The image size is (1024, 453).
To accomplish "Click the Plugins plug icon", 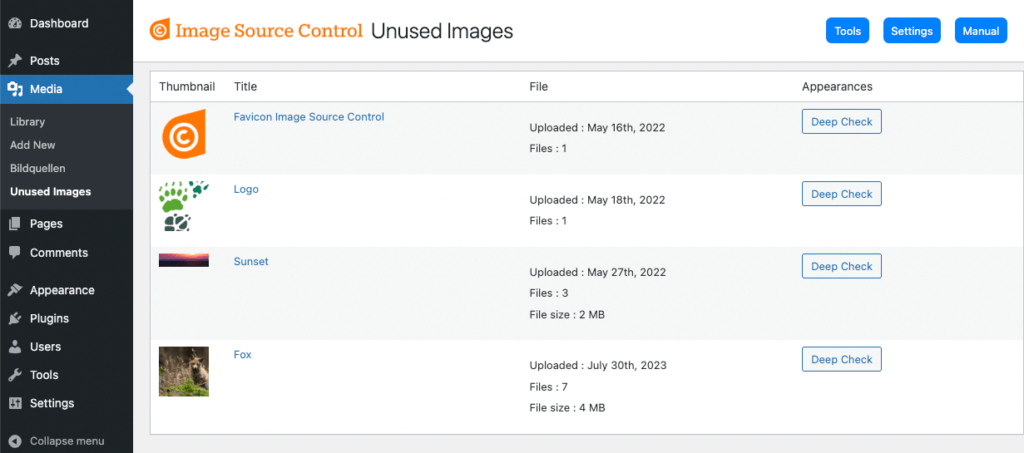I will click(15, 319).
